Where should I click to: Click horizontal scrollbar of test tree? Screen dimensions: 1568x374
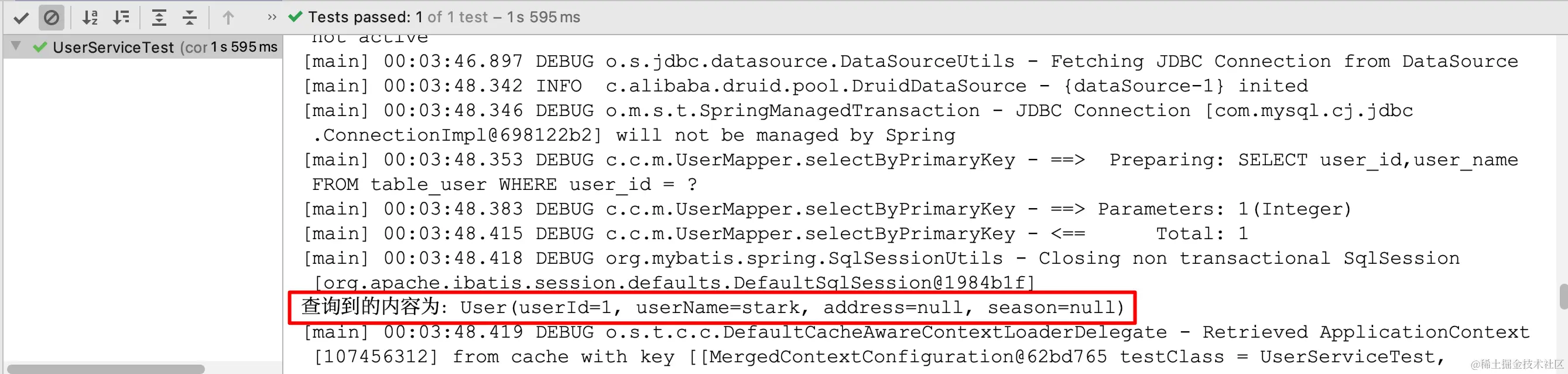[x=106, y=369]
